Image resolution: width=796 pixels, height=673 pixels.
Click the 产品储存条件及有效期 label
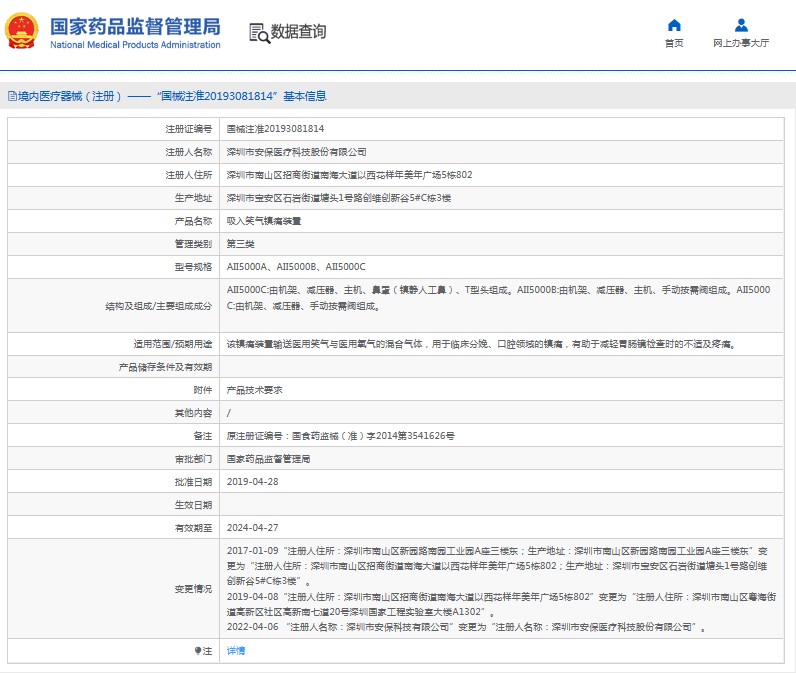165,367
